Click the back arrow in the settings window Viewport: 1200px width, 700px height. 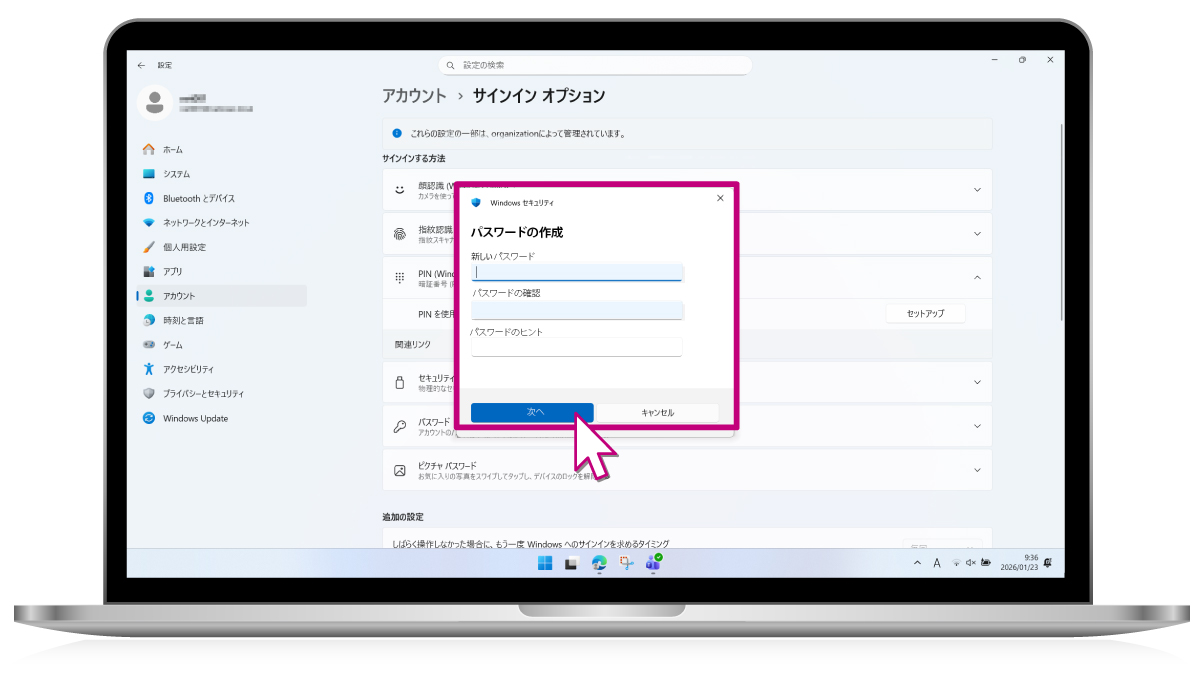coord(141,65)
